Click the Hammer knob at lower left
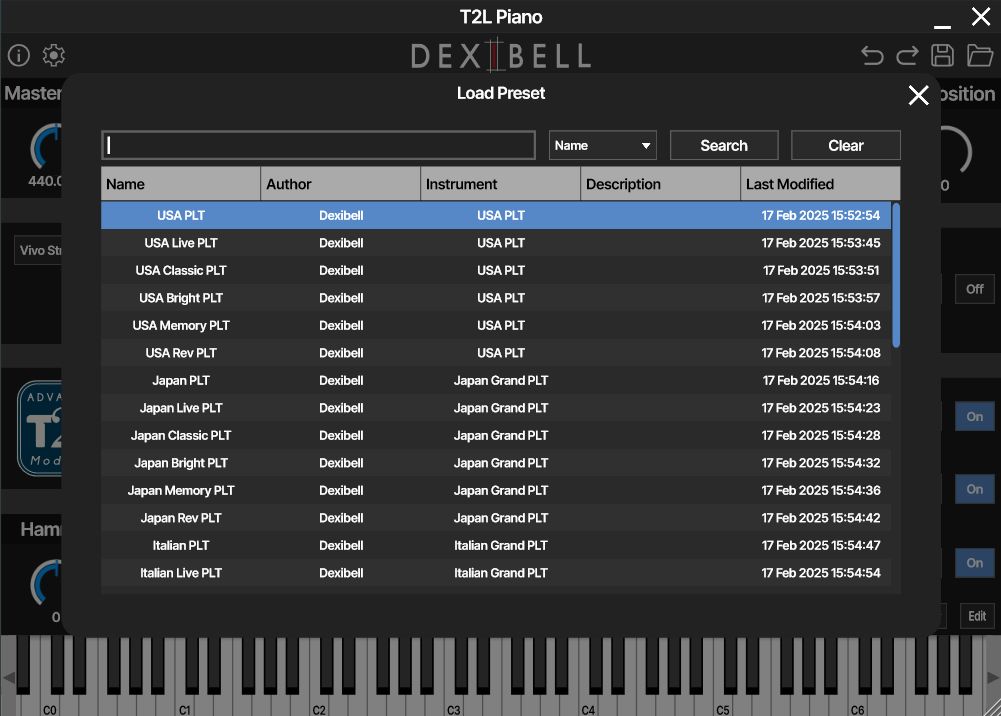This screenshot has height=716, width=1001. point(47,582)
